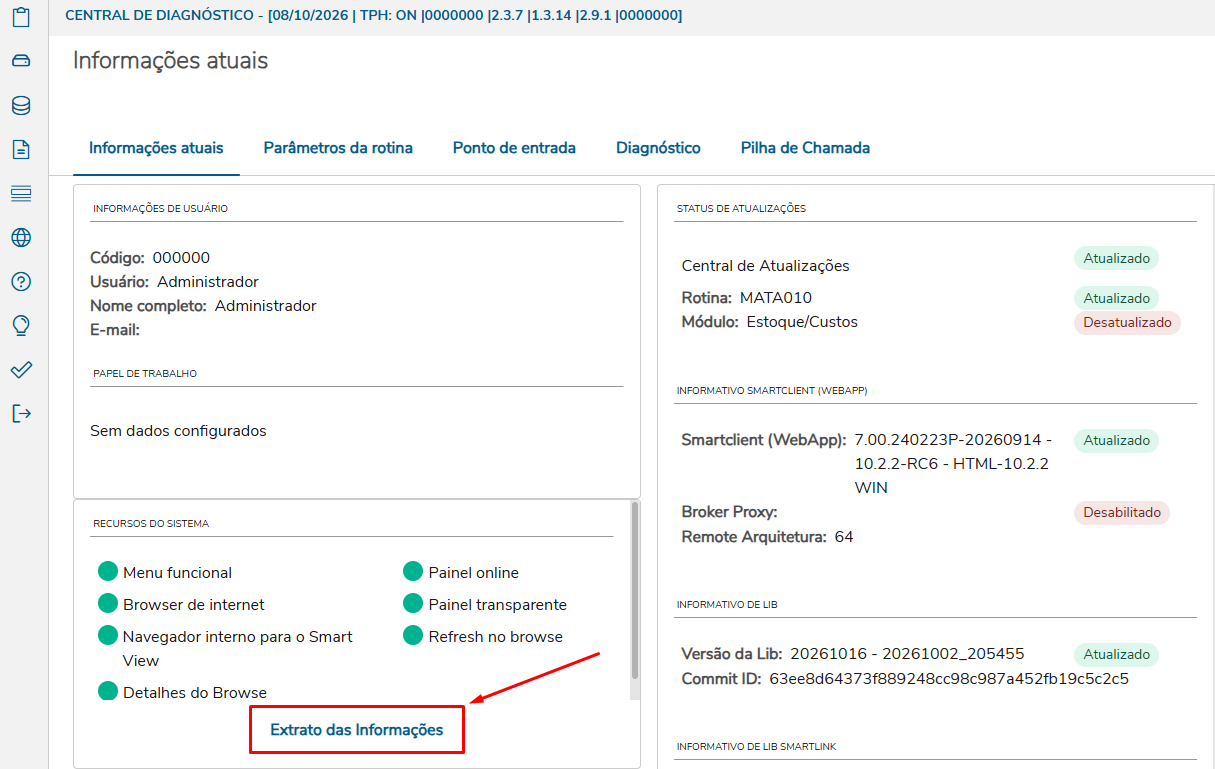Select the database cylinder sidebar icon
Image resolution: width=1215 pixels, height=769 pixels.
[x=21, y=105]
